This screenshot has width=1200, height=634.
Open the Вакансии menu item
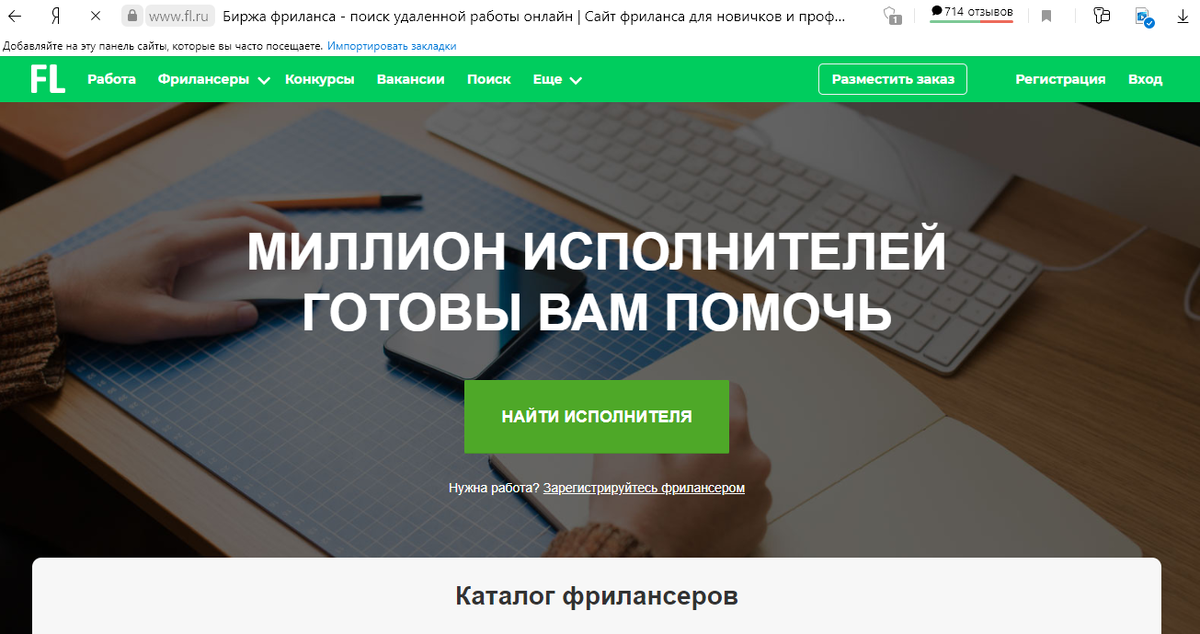point(411,79)
